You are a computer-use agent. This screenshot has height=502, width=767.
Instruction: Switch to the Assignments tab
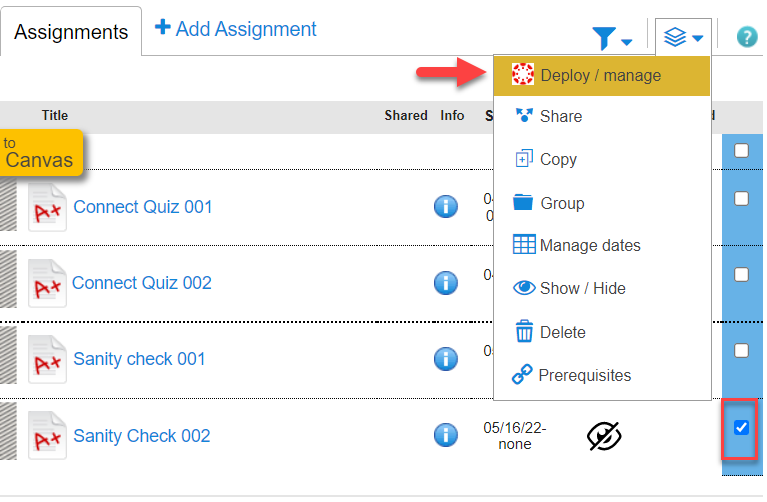pyautogui.click(x=71, y=32)
